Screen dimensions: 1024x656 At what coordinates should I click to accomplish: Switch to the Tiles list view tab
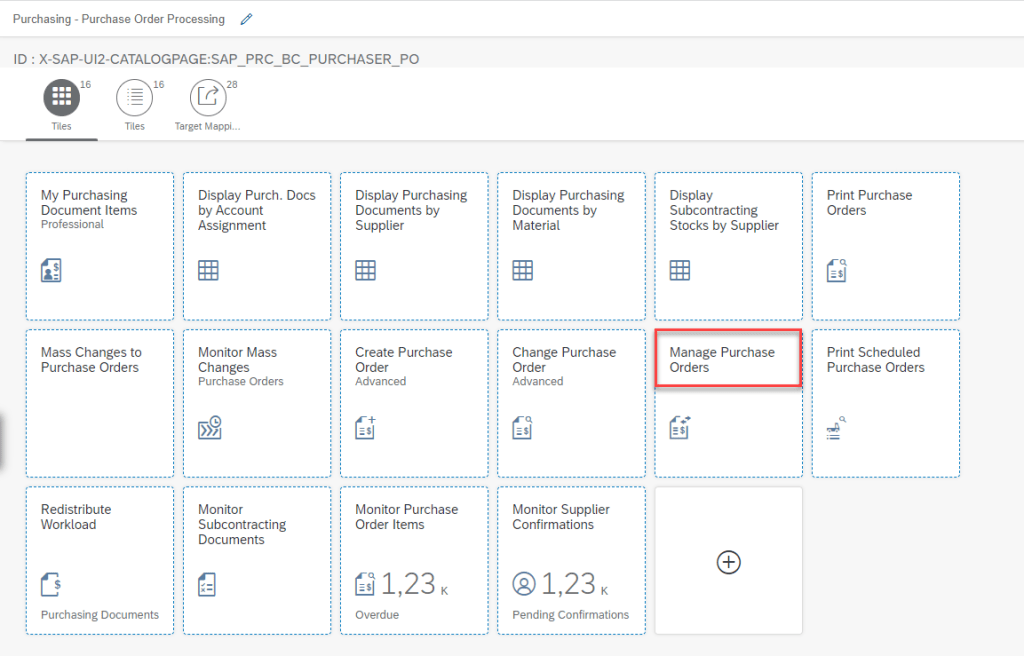tap(135, 97)
